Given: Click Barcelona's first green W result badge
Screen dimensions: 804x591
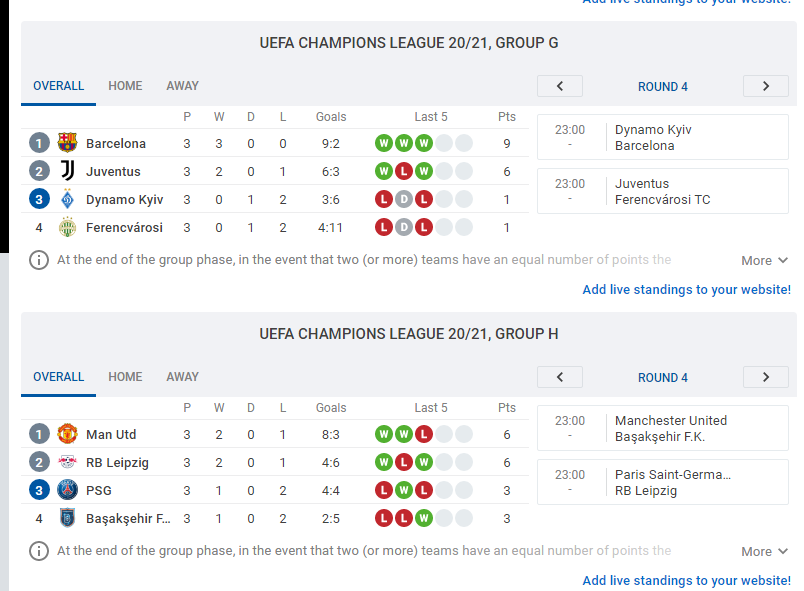Looking at the screenshot, I should point(384,143).
